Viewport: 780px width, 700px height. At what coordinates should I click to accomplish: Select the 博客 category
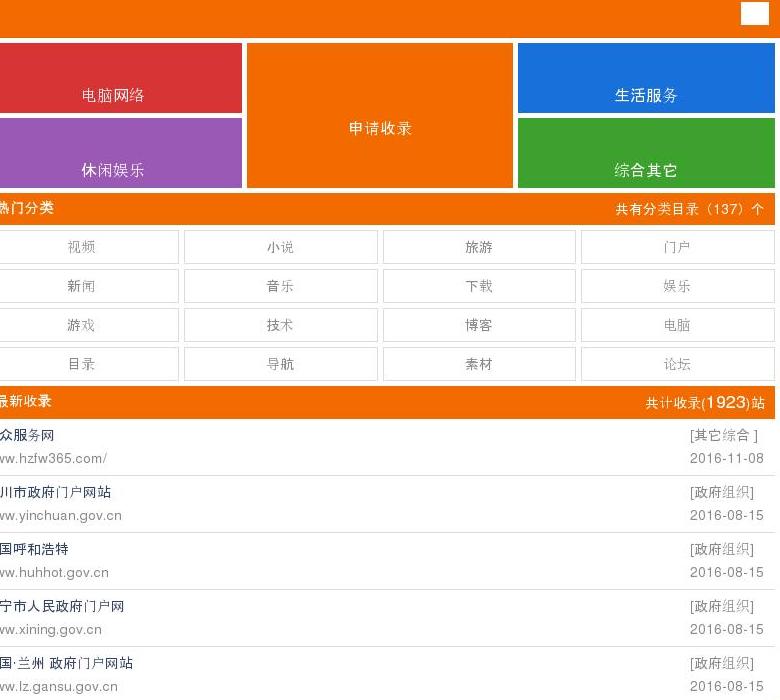coord(479,325)
